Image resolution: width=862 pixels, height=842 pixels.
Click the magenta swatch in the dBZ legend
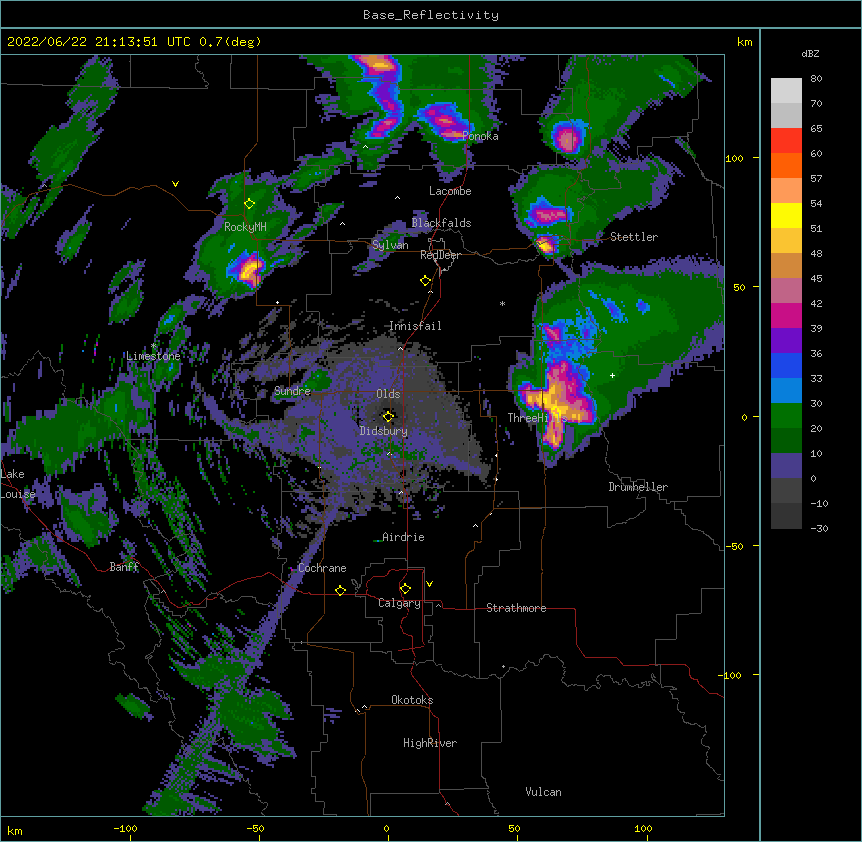coord(786,315)
